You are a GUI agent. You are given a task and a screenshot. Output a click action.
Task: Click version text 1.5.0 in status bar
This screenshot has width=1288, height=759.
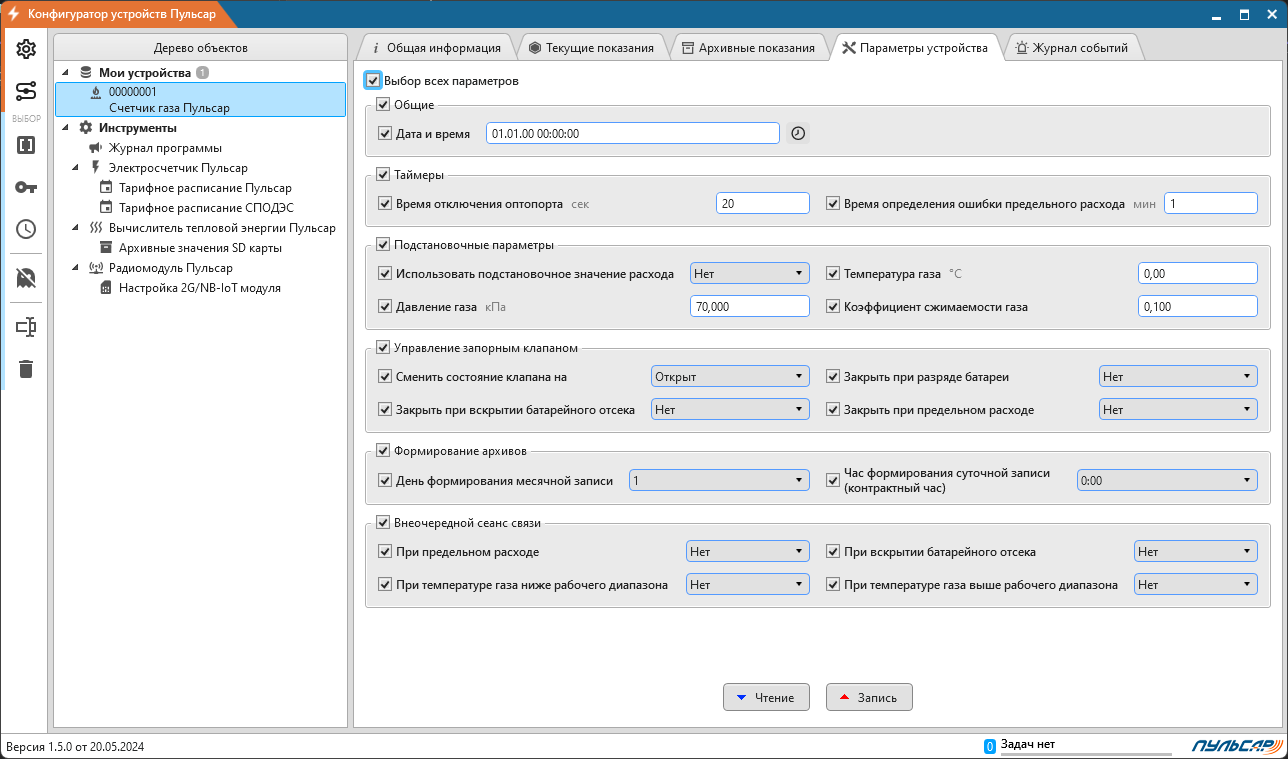[x=76, y=746]
